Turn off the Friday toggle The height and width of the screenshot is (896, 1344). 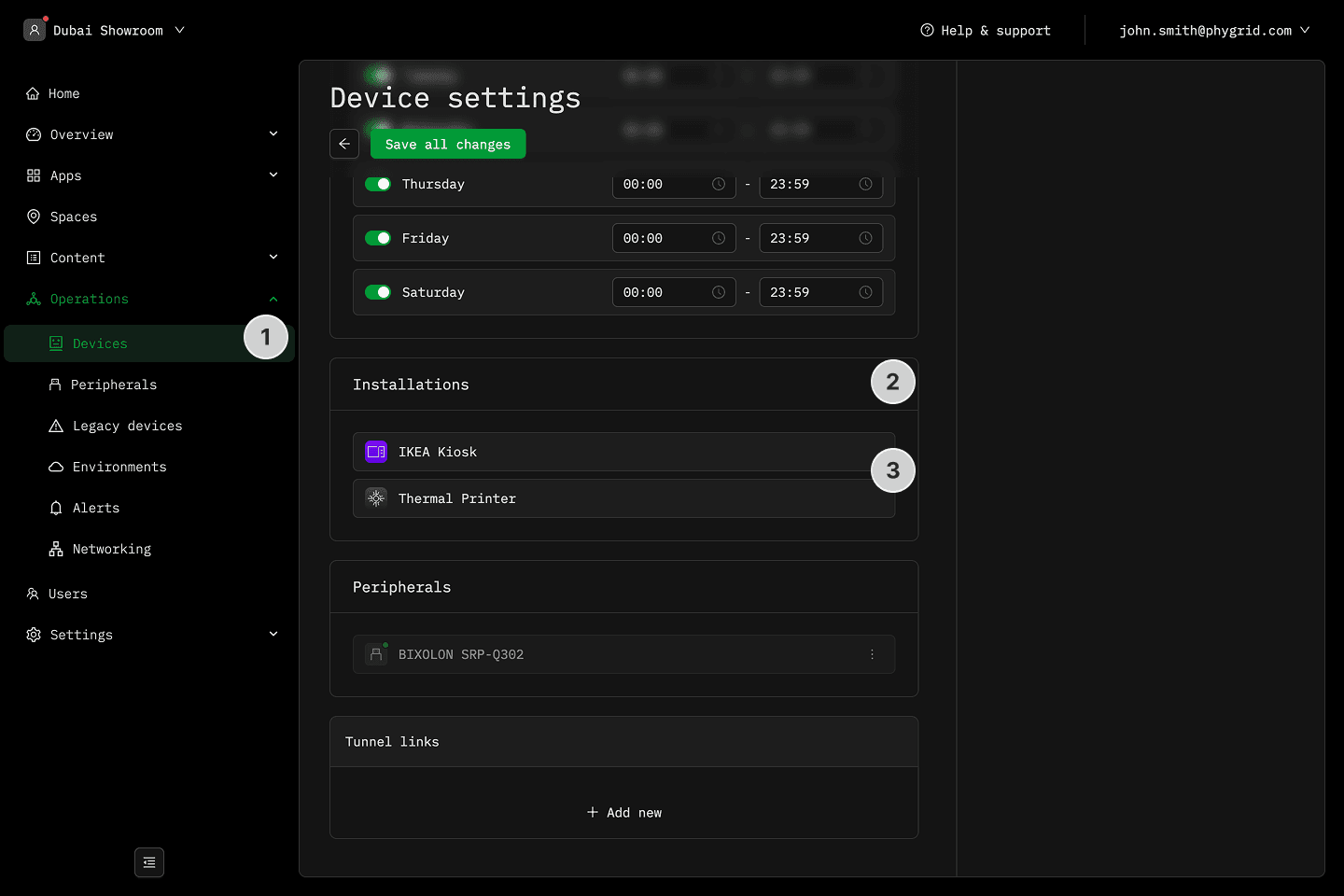coord(378,238)
